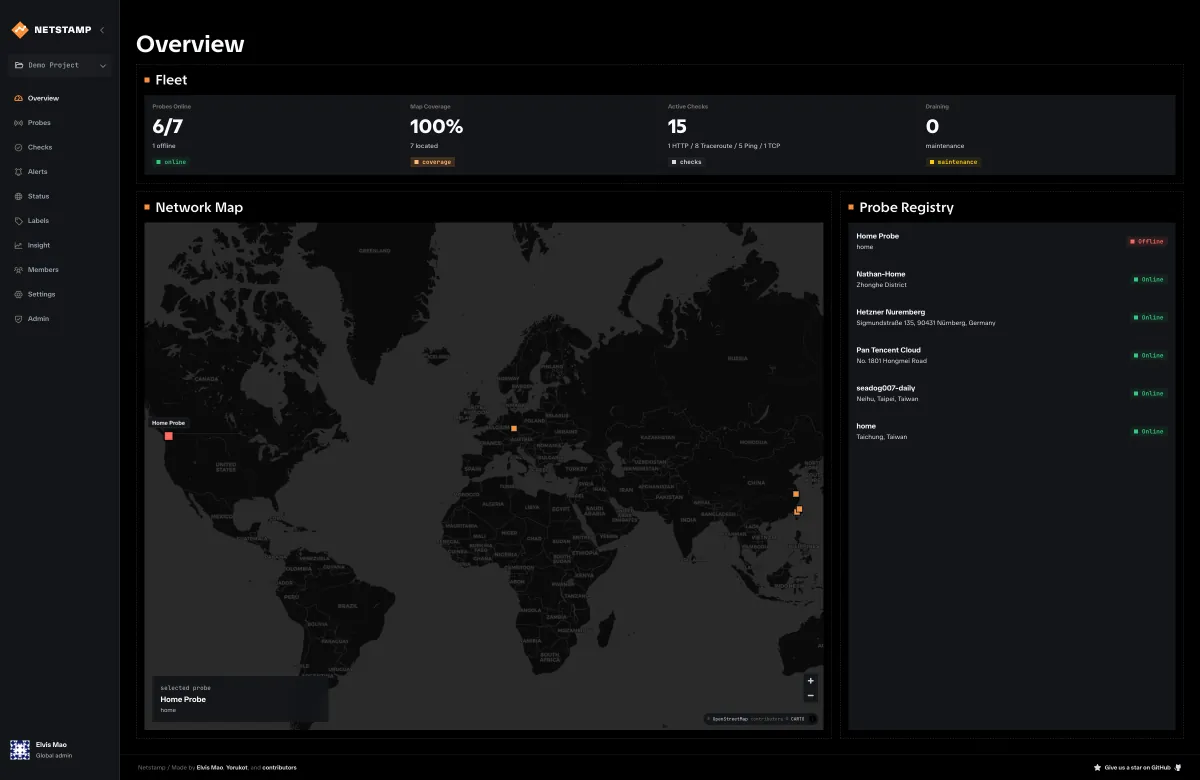Click the 7 located text
Screen dimensions: 1200x780
[424, 146]
